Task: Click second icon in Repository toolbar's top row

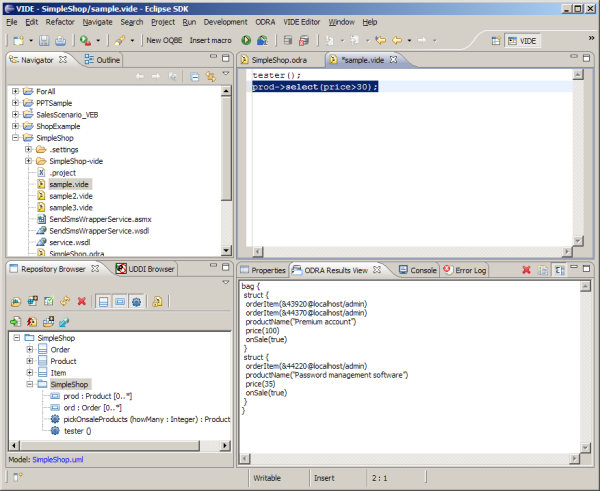Action: pyautogui.click(x=32, y=302)
